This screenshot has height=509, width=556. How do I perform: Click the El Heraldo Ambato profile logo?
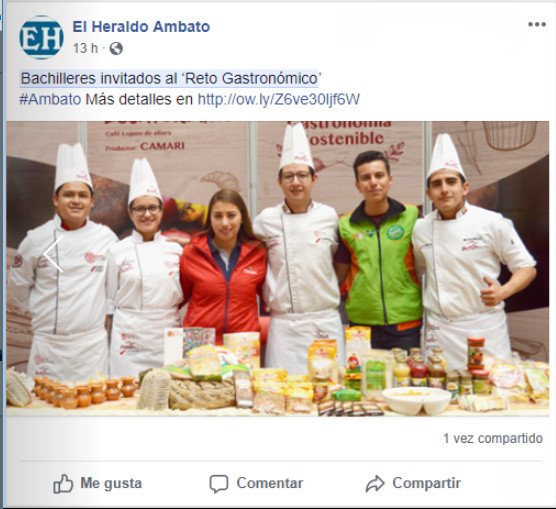tap(41, 37)
